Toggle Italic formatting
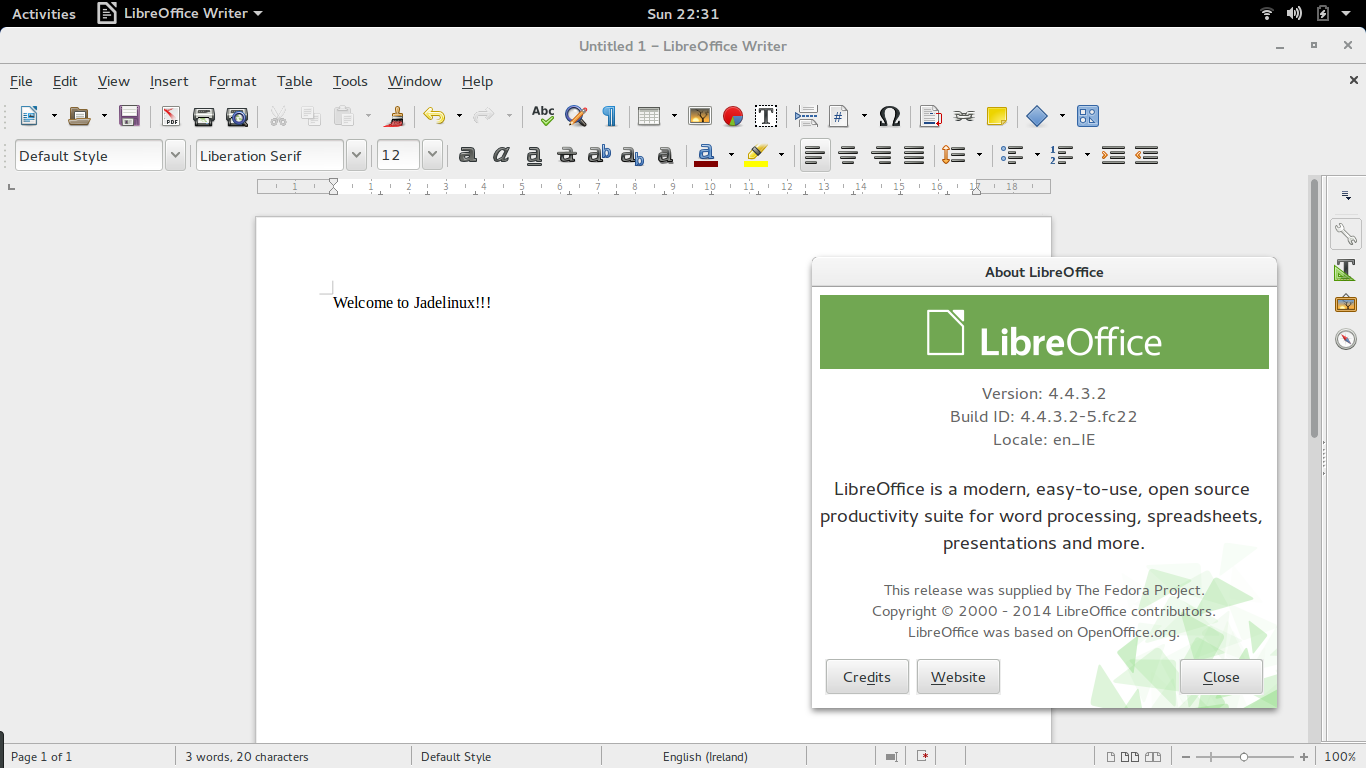Screen dimensions: 1366x768 pyautogui.click(x=501, y=155)
